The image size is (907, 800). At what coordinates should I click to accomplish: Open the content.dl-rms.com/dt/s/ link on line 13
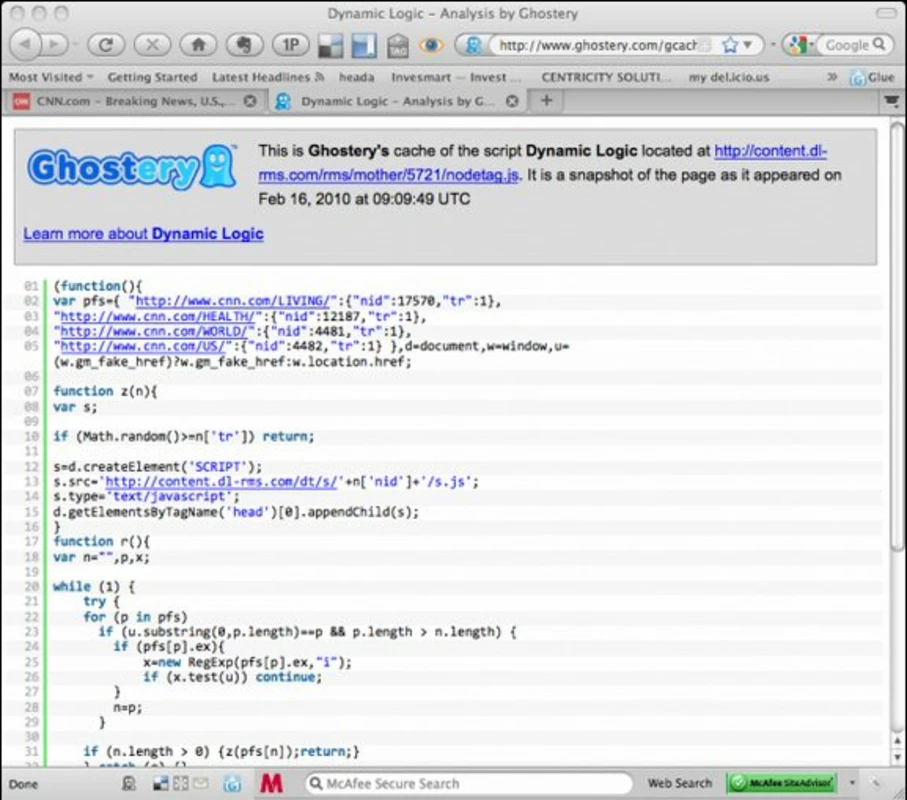coord(220,481)
